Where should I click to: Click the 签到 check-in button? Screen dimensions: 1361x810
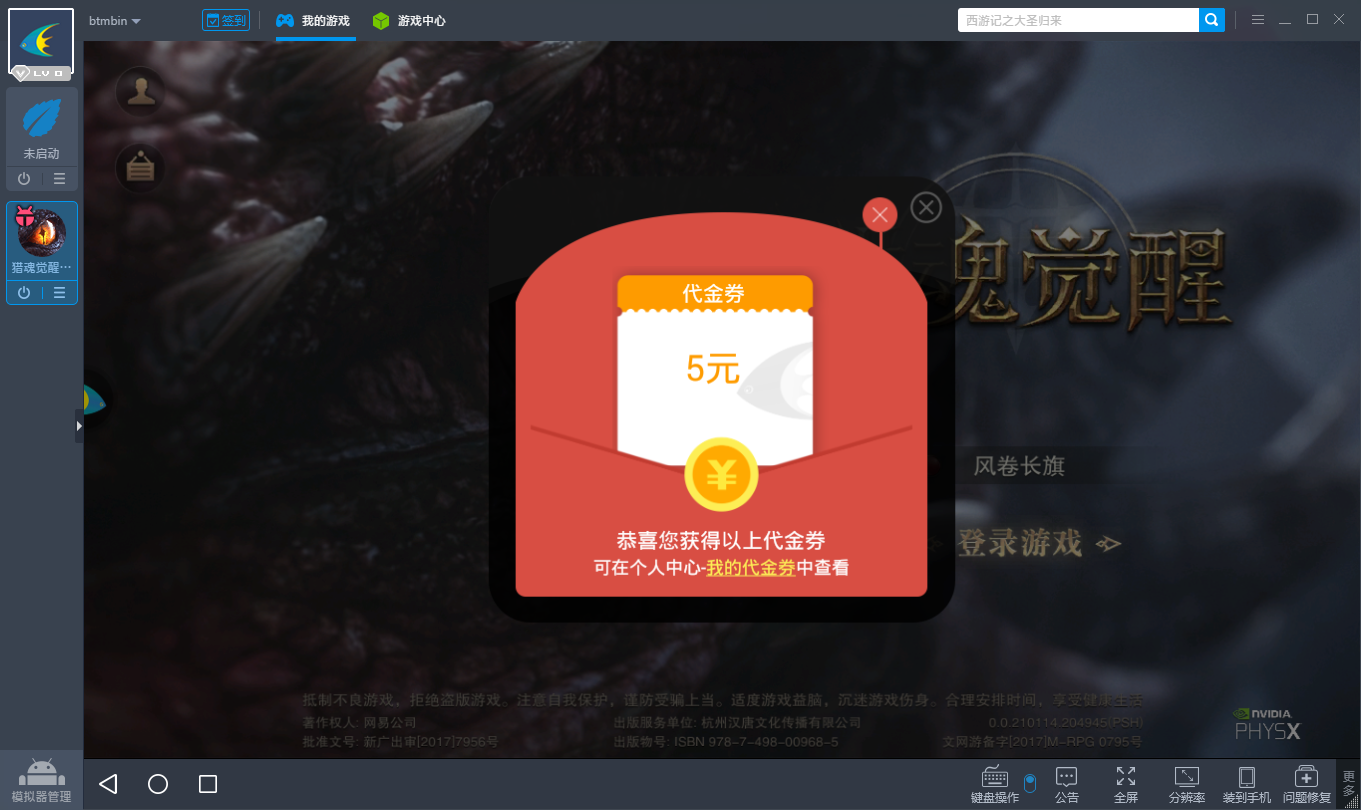[225, 20]
